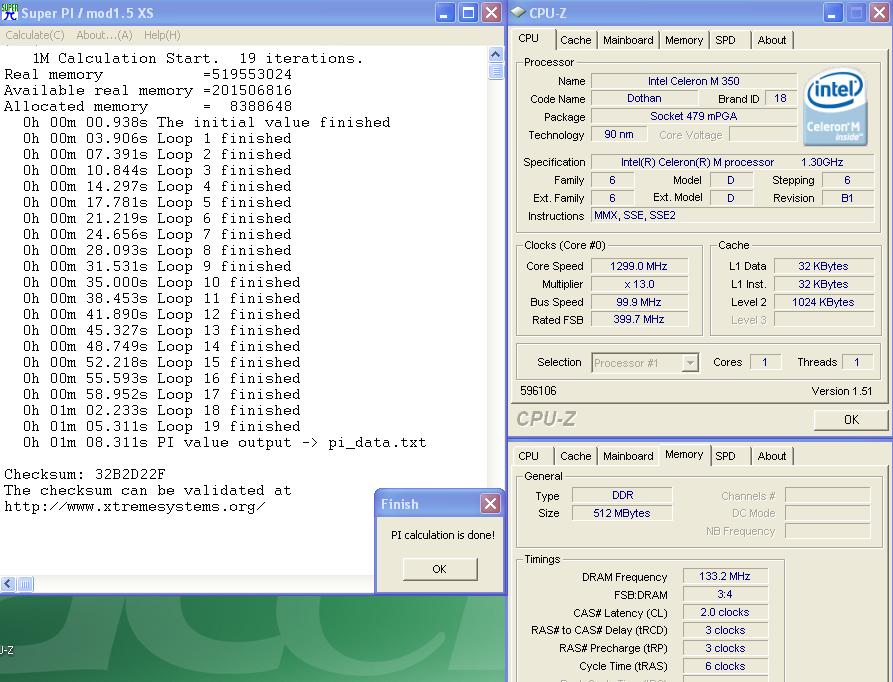Expand the Processor #1 selection dropdown

click(690, 363)
